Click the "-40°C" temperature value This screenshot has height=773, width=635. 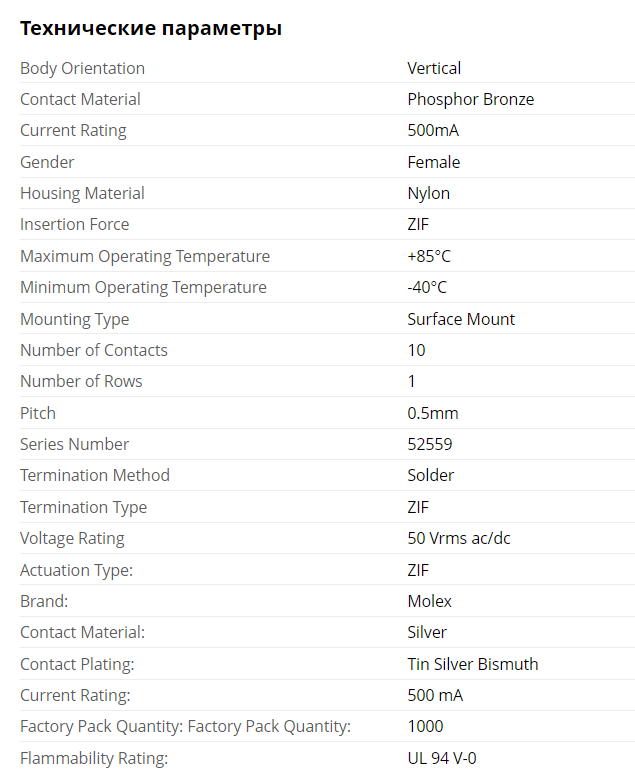427,287
